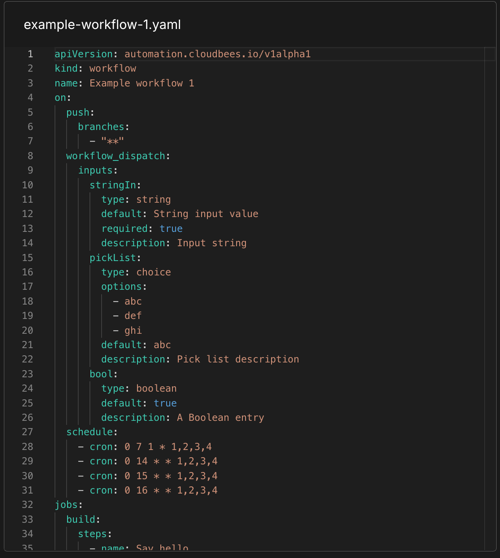Click the 'jobs:' key

click(68, 505)
